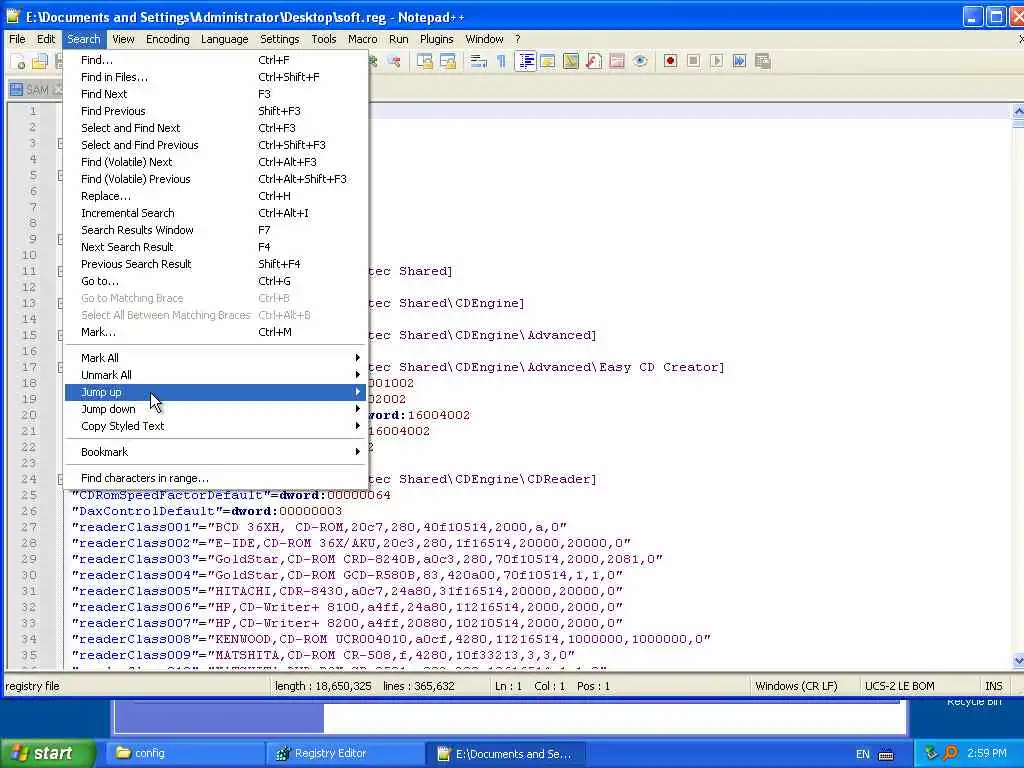Open the View menu
This screenshot has height=768, width=1024.
coord(123,39)
